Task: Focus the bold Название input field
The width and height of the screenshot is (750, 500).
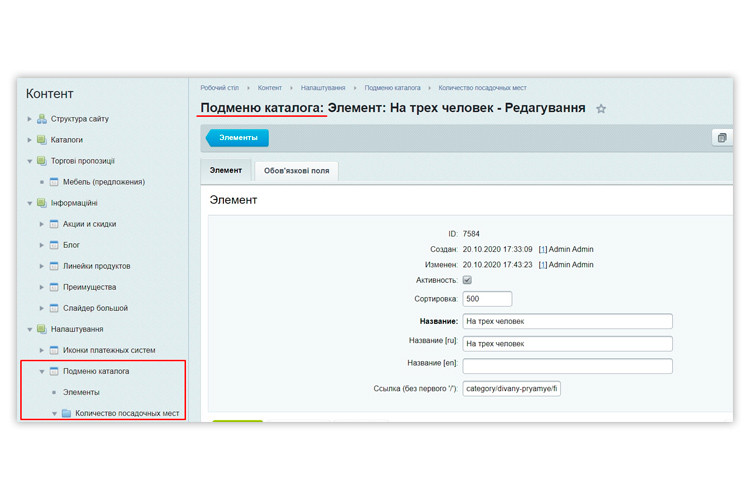Action: tap(568, 321)
